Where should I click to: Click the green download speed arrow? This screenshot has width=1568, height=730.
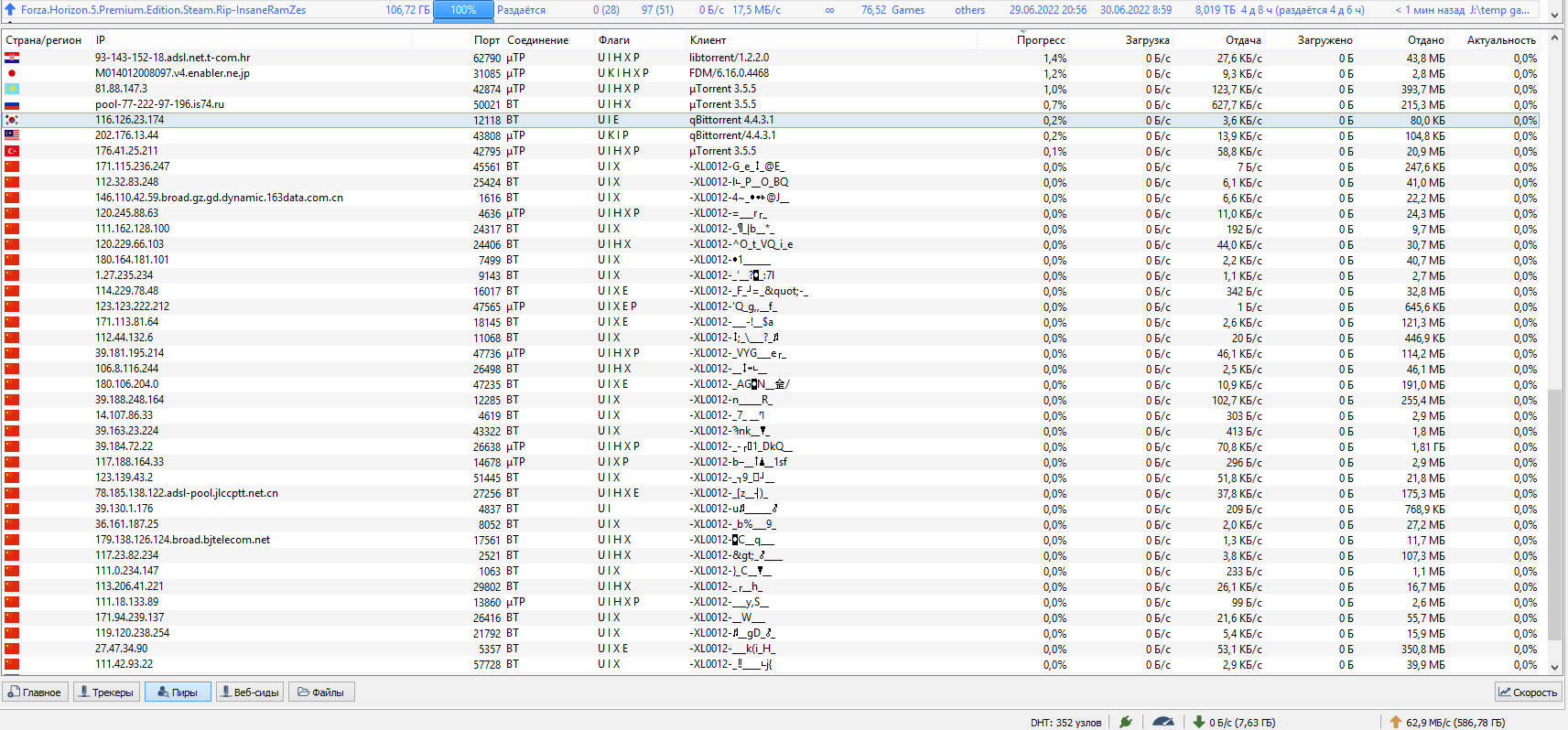[1198, 722]
